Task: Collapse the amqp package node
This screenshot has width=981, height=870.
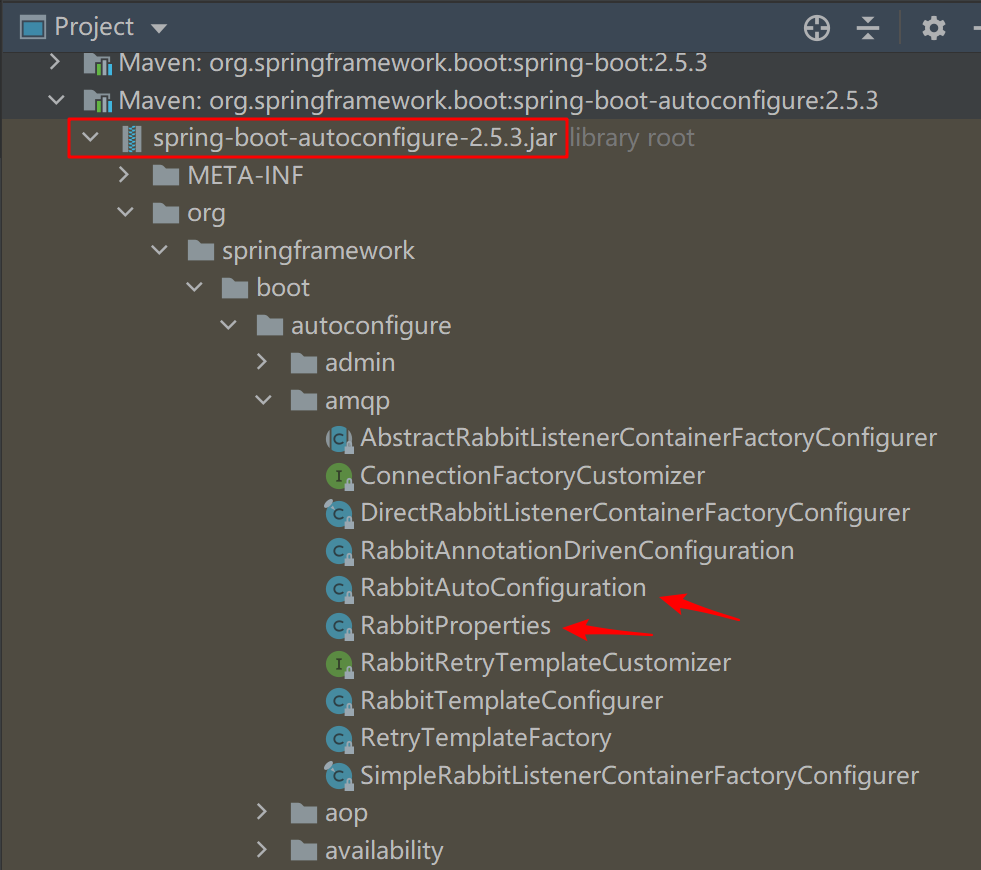Action: (263, 401)
